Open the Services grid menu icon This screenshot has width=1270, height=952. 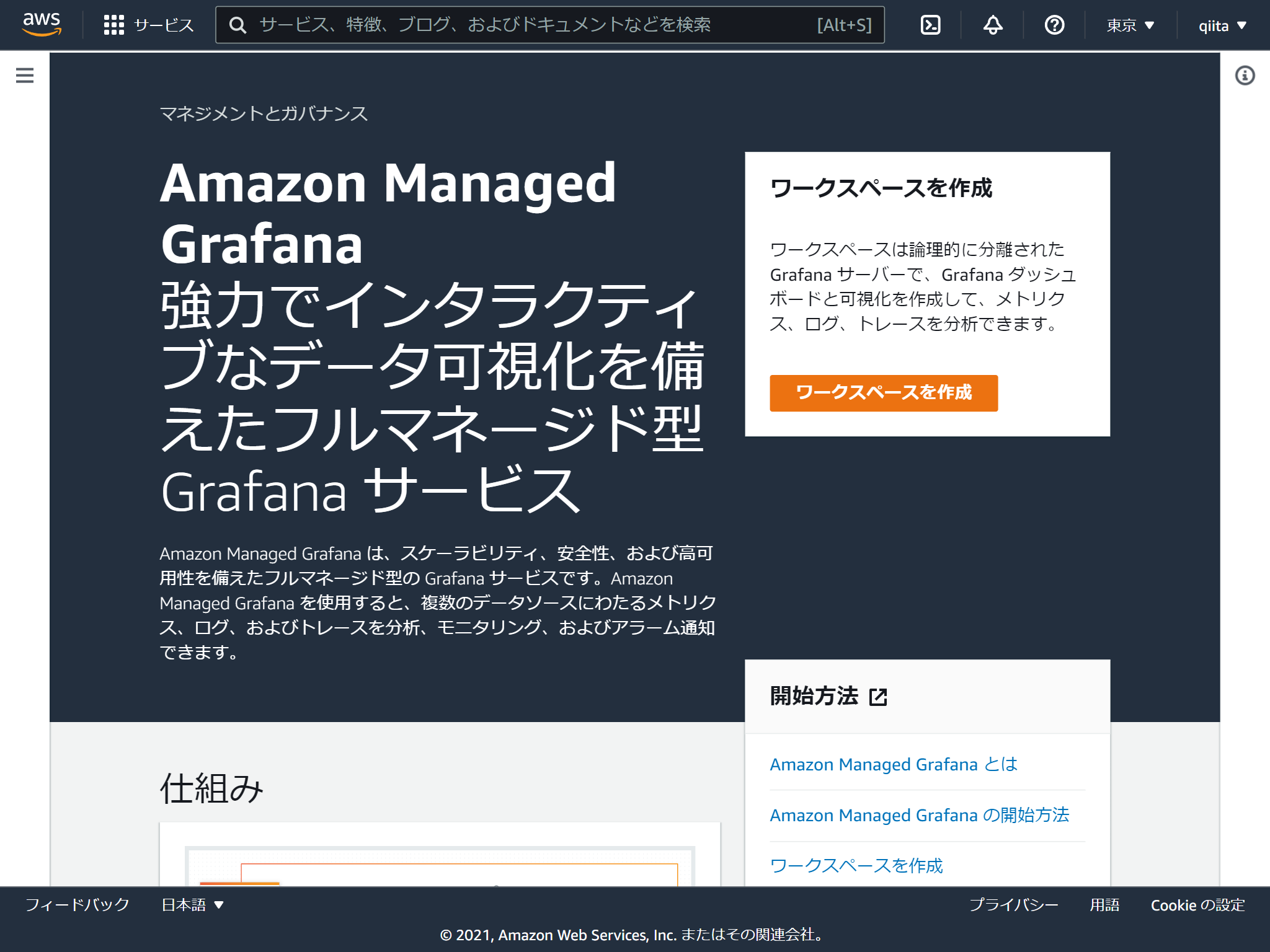[x=114, y=25]
